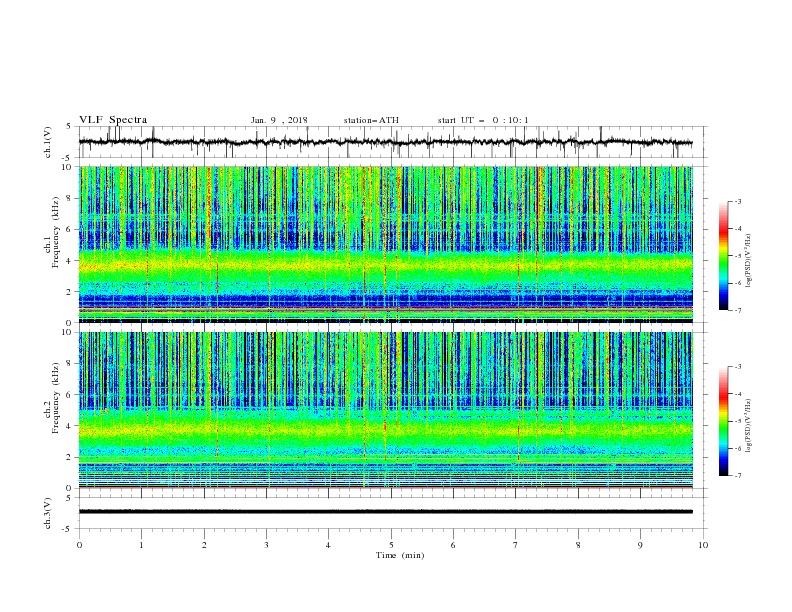Click the 'start UT = 0 :10: 1' text
Image resolution: width=792 pixels, height=612 pixels.
click(483, 120)
